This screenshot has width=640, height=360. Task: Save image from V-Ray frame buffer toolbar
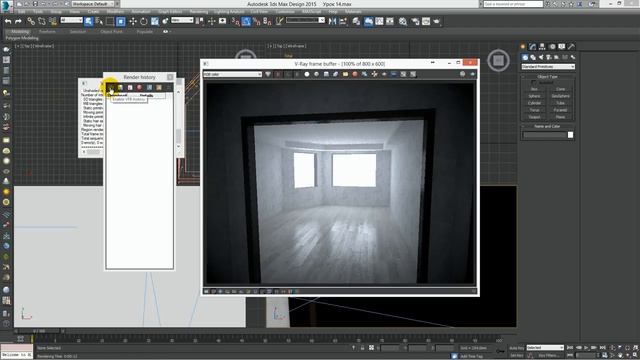[326, 74]
